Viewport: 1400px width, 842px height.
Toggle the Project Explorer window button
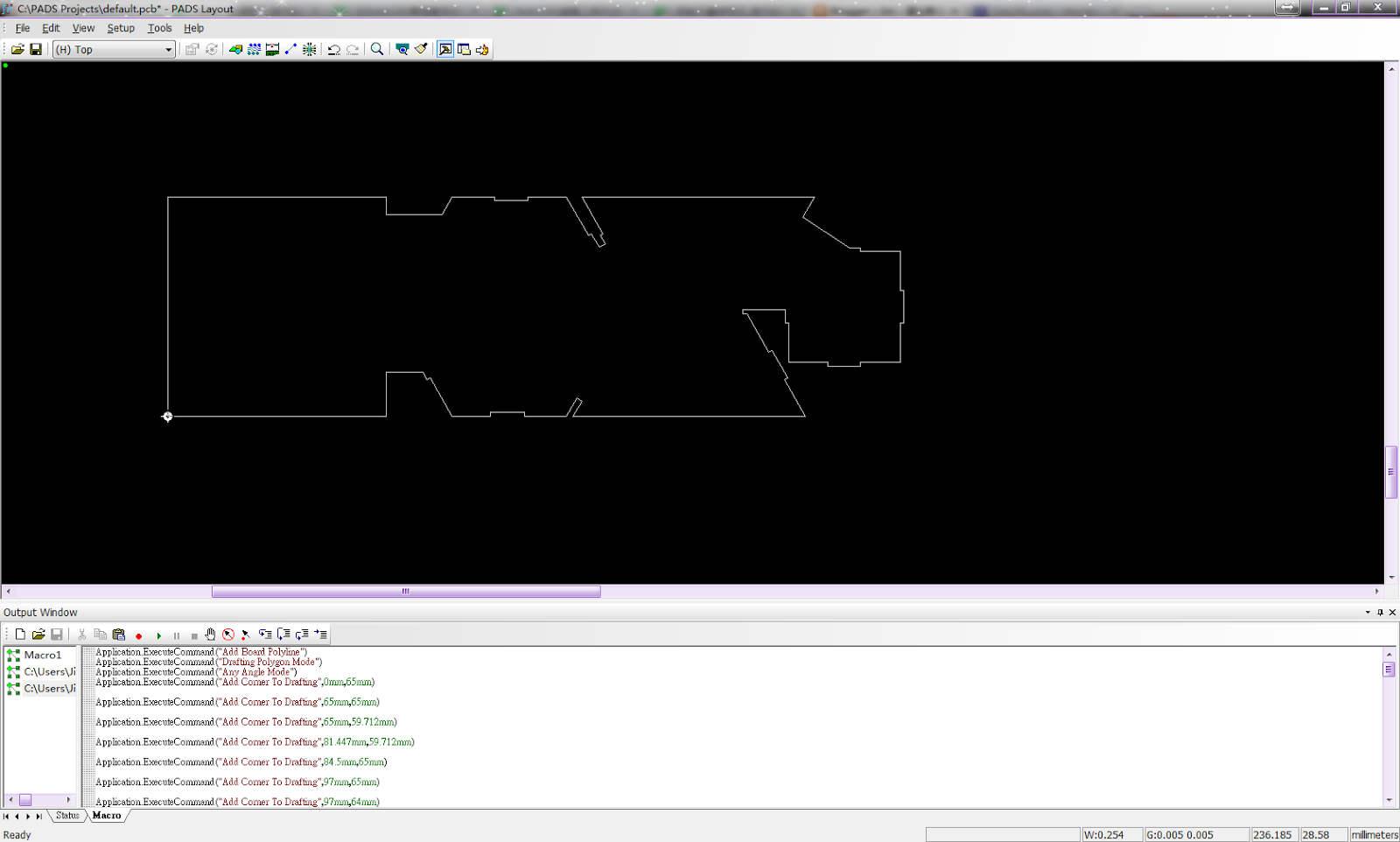464,50
